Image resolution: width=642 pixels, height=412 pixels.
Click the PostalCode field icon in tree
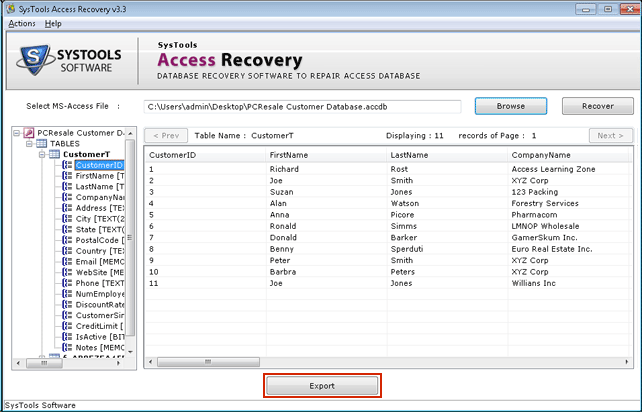pyautogui.click(x=67, y=240)
